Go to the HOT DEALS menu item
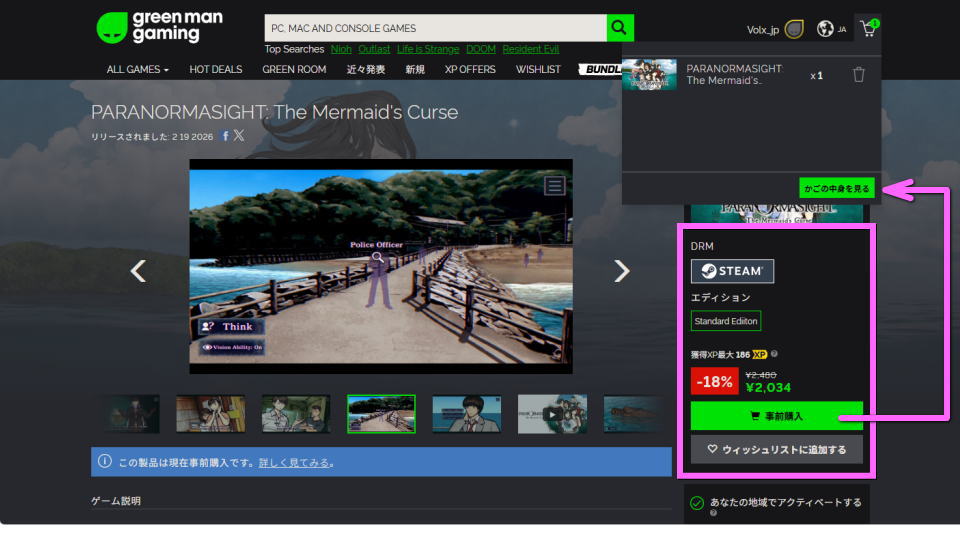 tap(215, 69)
